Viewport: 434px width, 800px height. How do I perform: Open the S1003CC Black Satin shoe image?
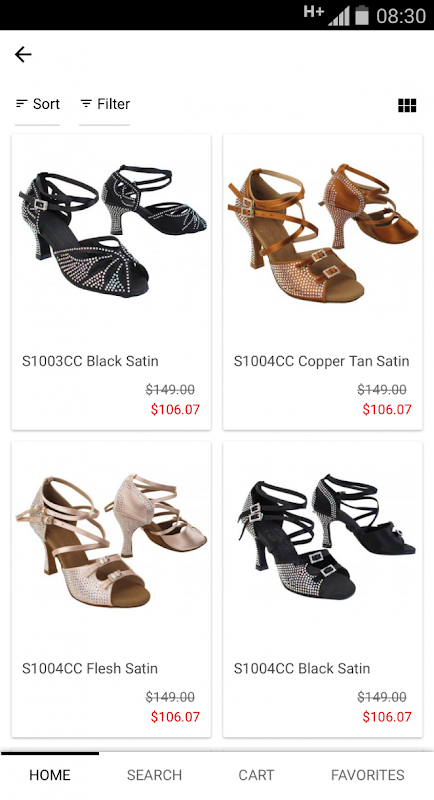(x=112, y=231)
